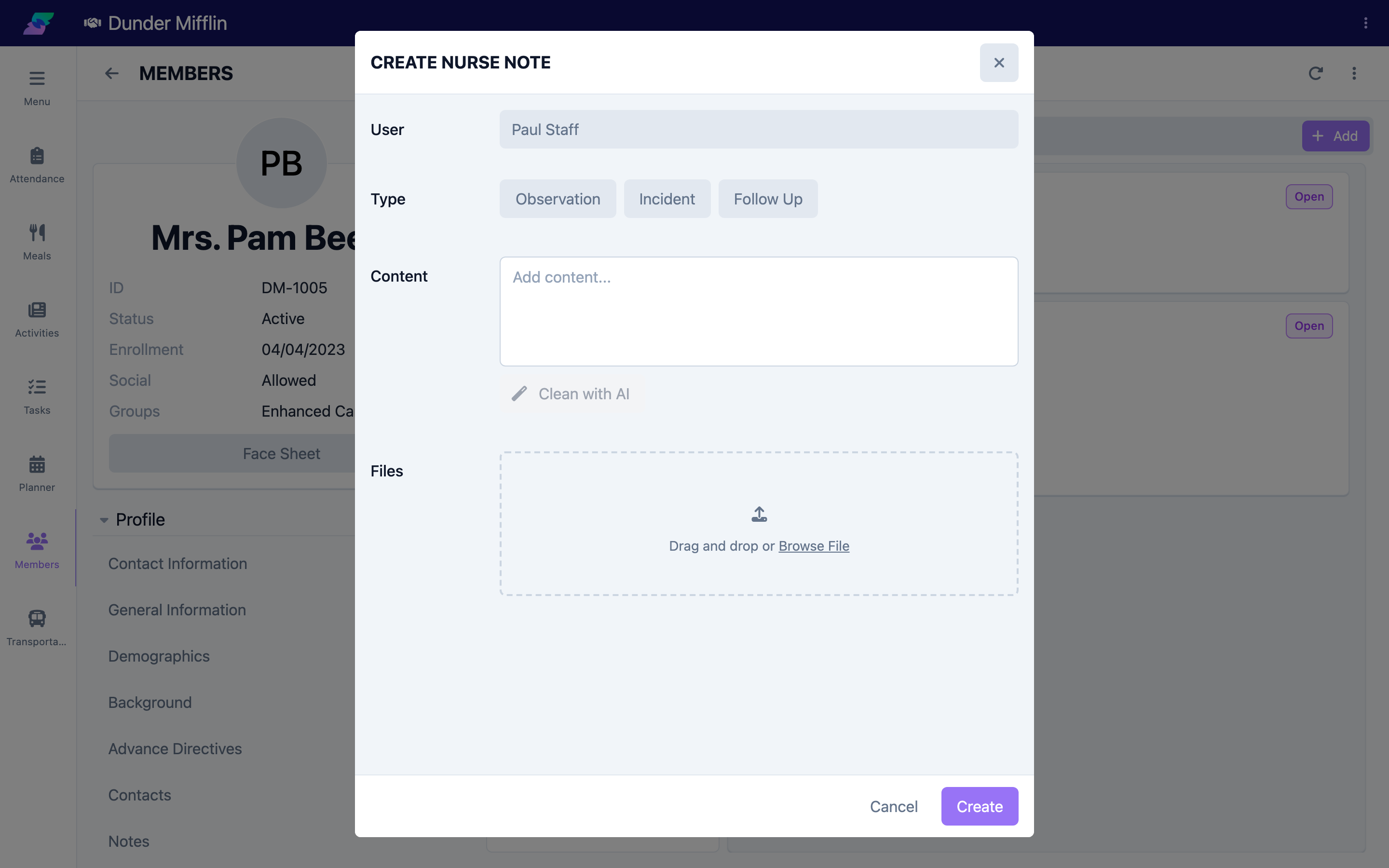Open the Tasks checklist icon
This screenshot has height=868, width=1389.
(37, 387)
